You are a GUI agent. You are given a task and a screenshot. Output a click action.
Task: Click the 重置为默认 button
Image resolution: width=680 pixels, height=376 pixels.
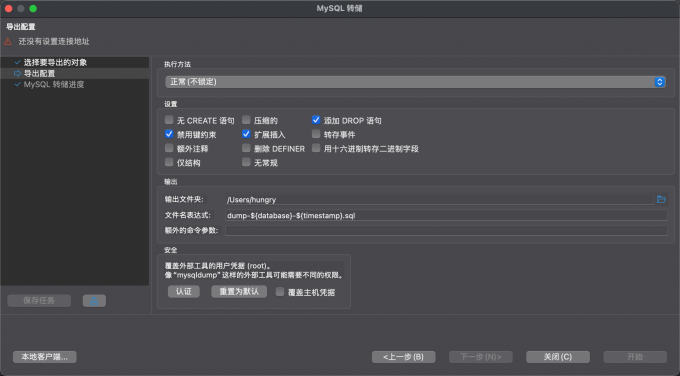[x=239, y=291]
